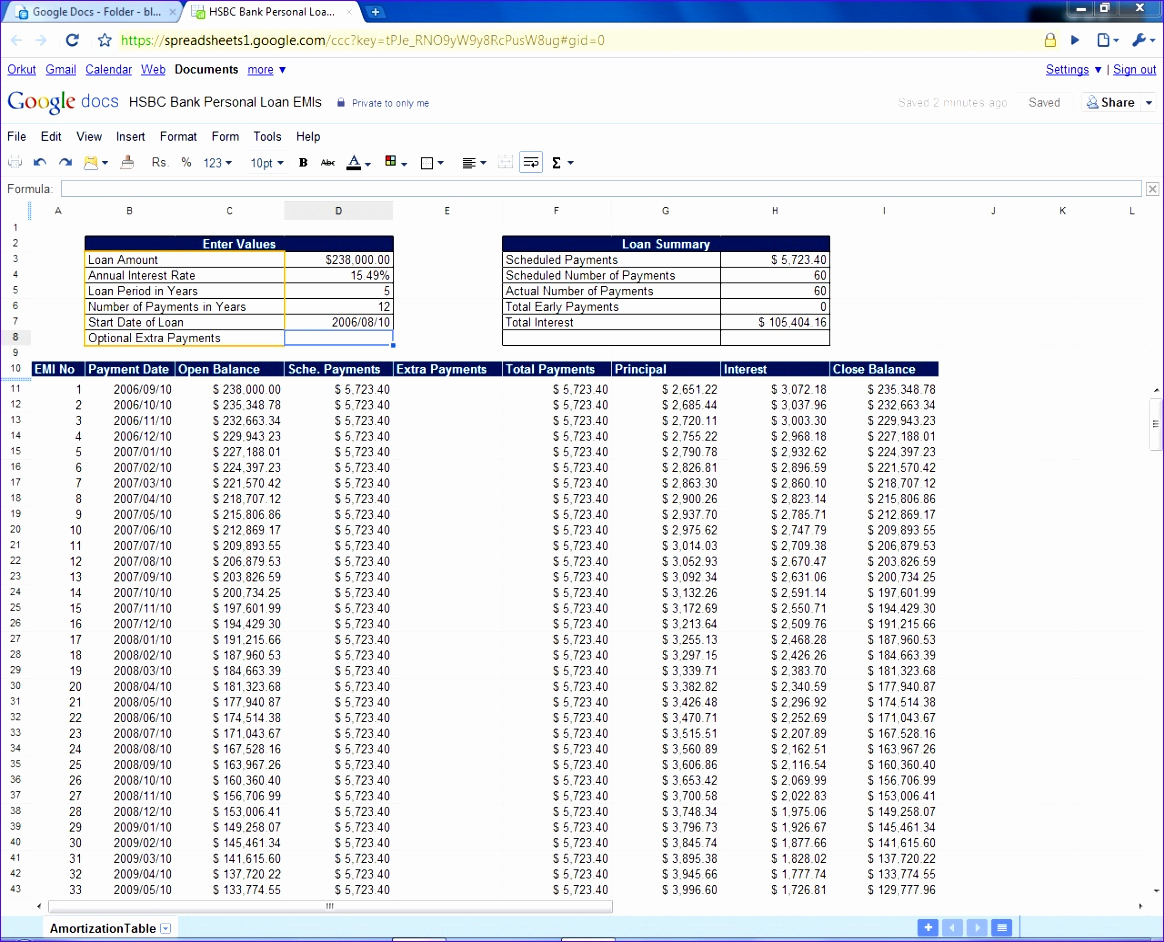Screen dimensions: 1164x942
Task: Click the Share button
Action: [1111, 102]
